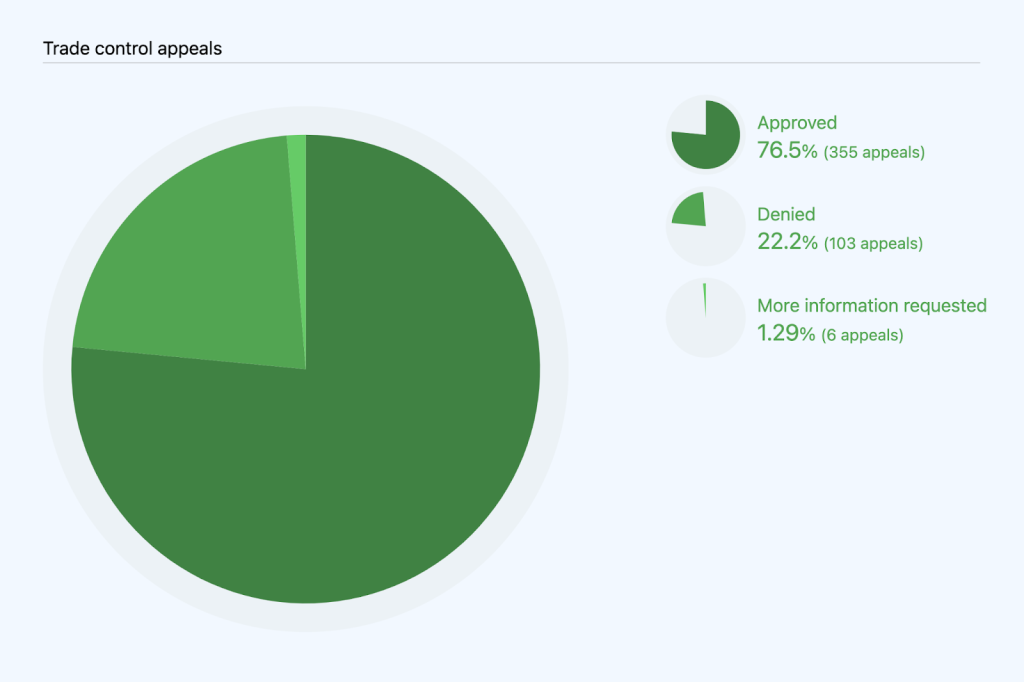The width and height of the screenshot is (1024, 682).
Task: Click the (103 appeals) count text
Action: point(873,244)
